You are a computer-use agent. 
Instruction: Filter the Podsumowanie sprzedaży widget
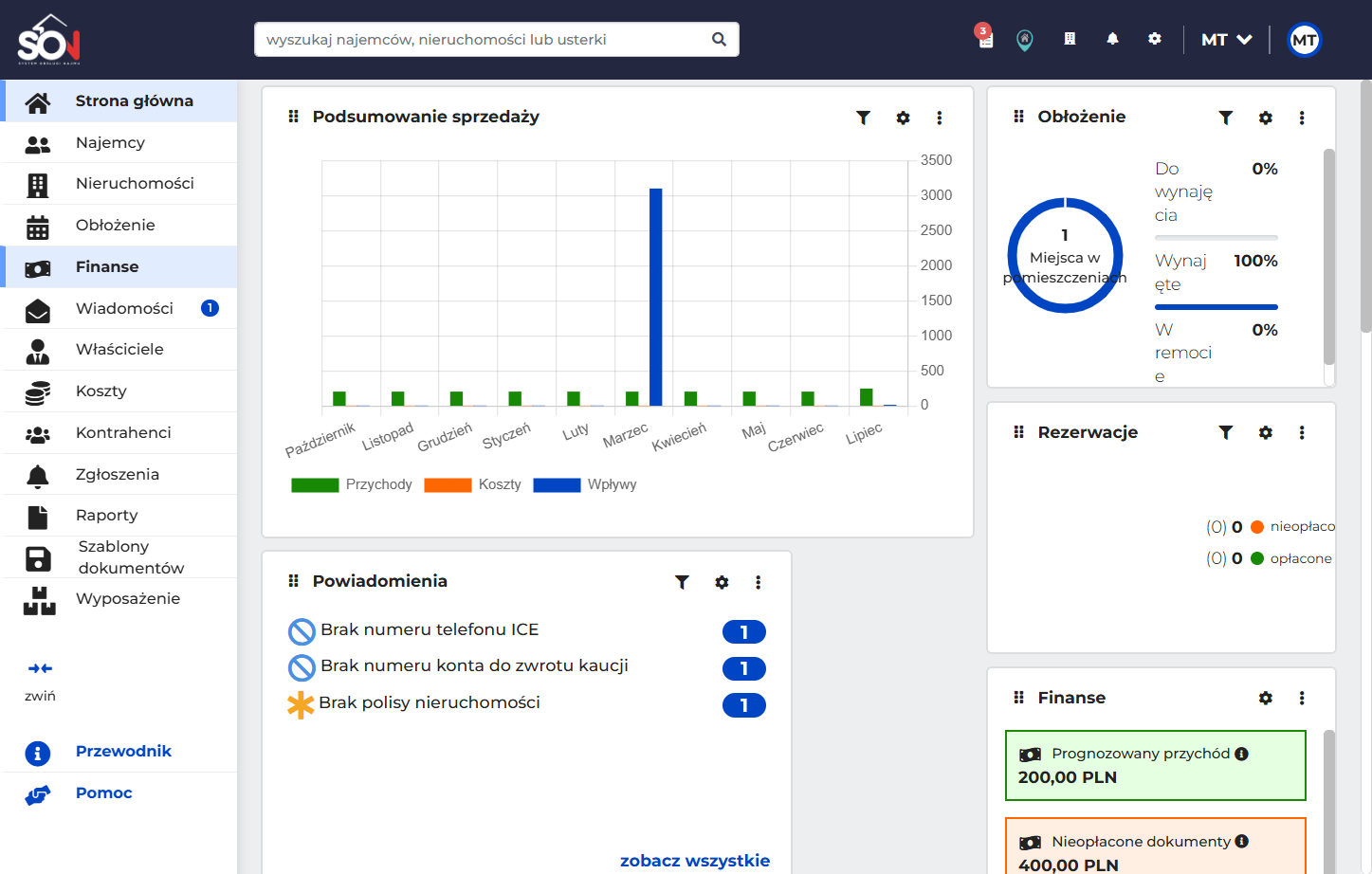[x=864, y=118]
